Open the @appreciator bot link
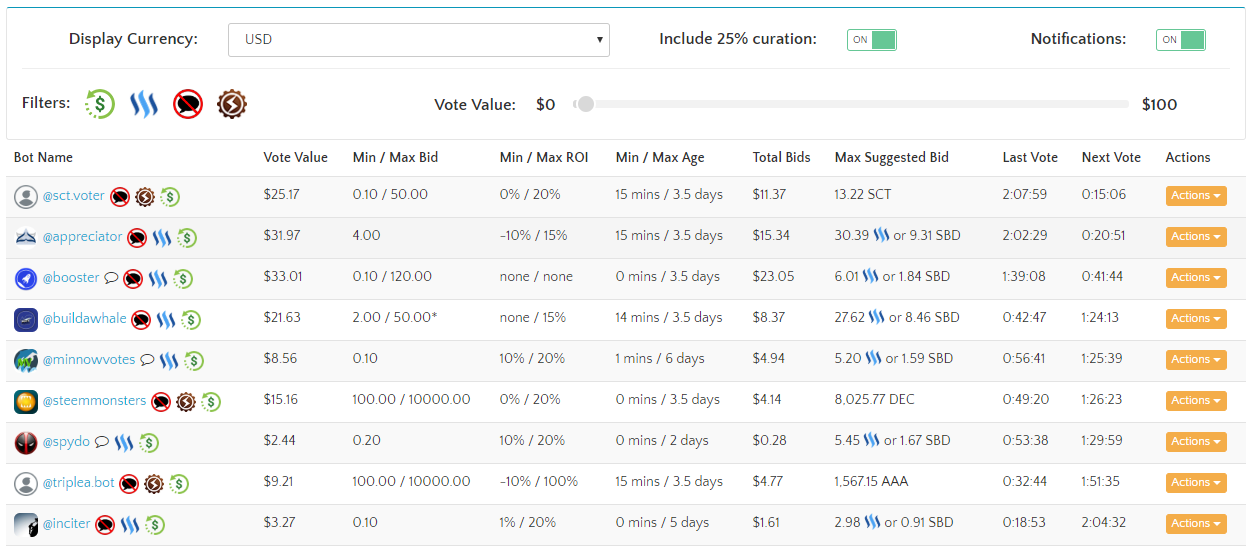 (82, 237)
